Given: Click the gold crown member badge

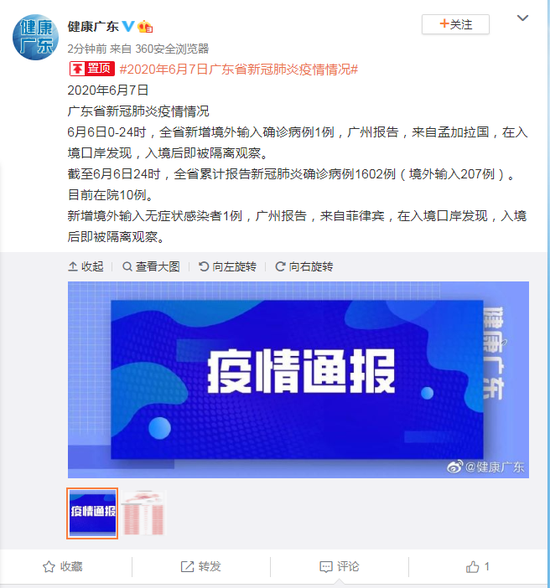Looking at the screenshot, I should [145, 26].
